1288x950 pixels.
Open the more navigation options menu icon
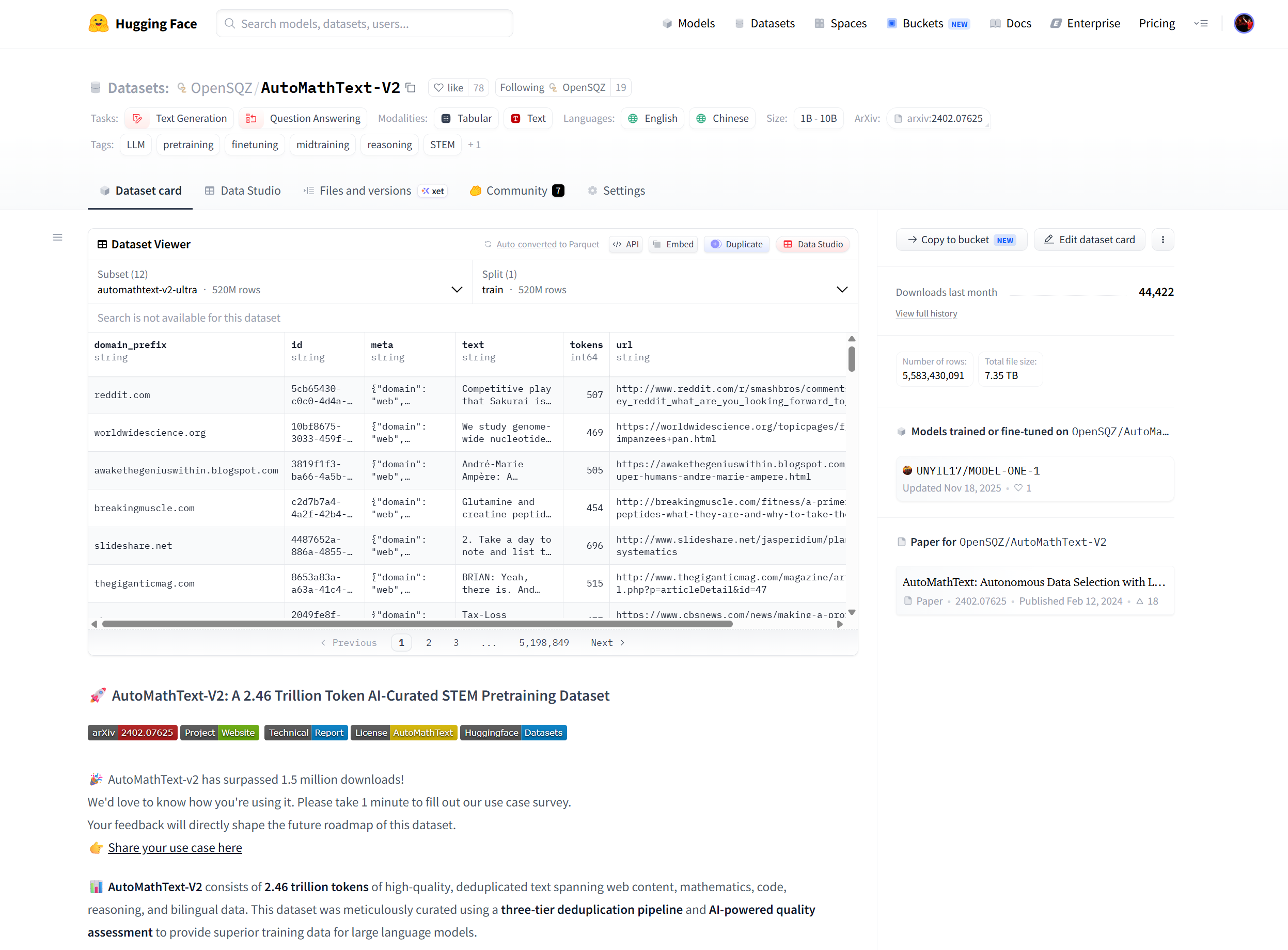pos(1201,24)
